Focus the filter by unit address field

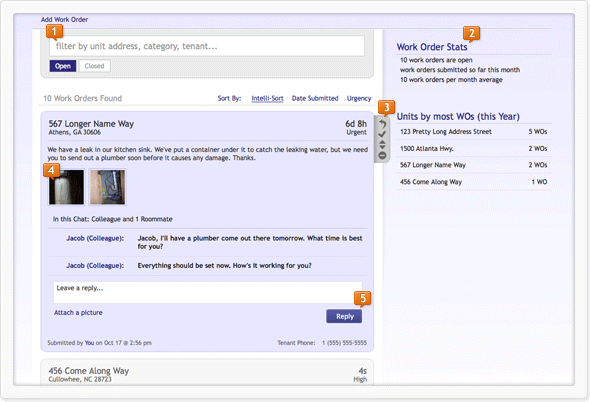pos(207,46)
